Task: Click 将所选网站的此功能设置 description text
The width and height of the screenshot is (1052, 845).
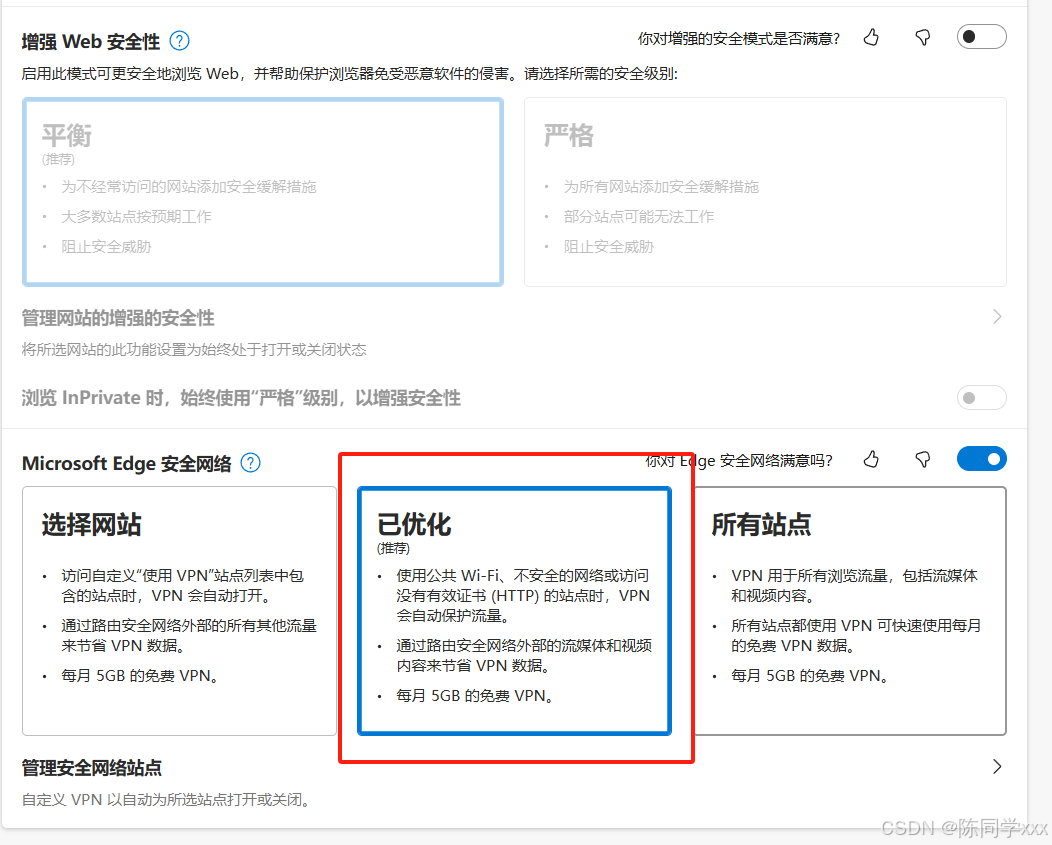Action: 194,350
